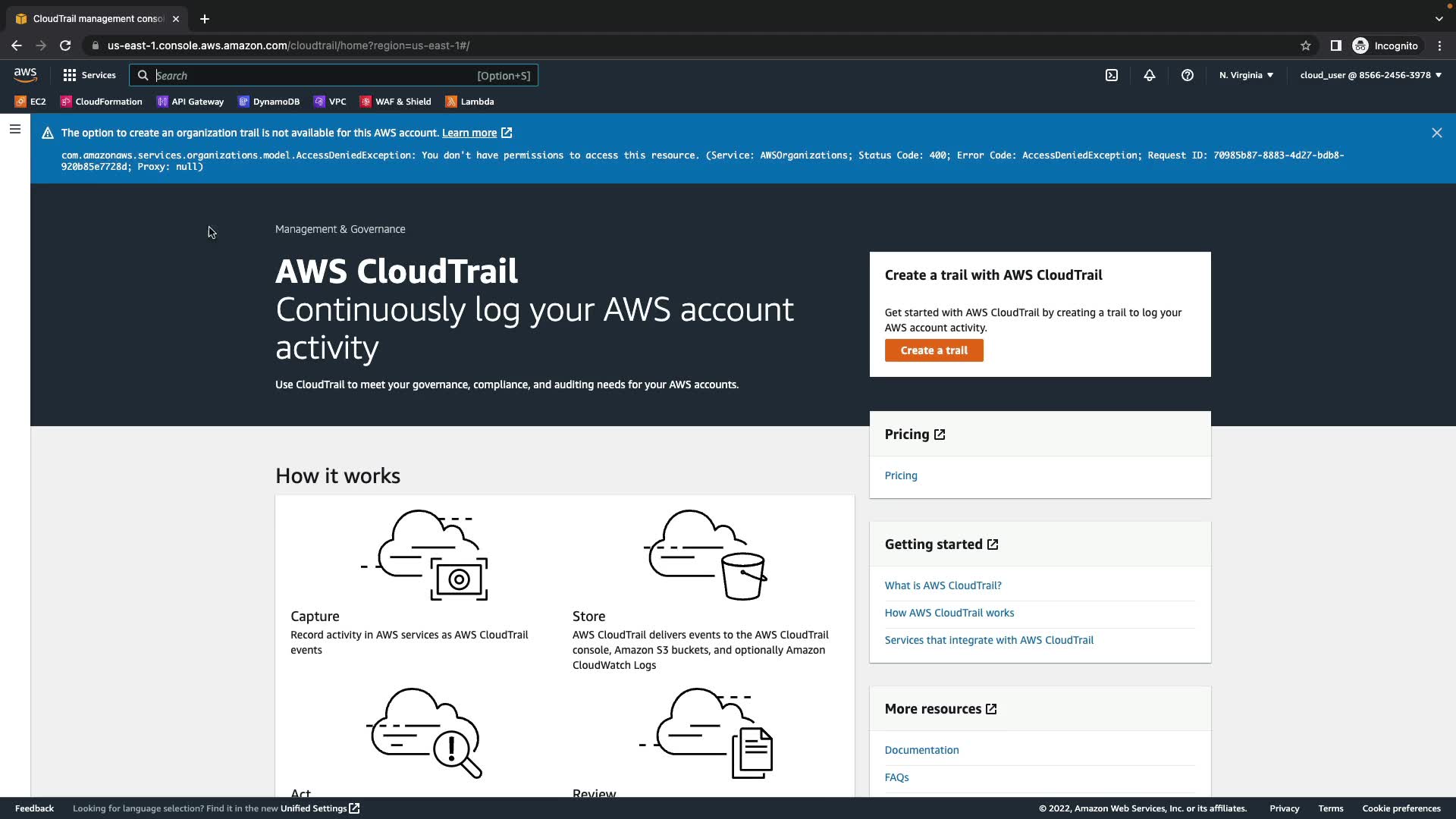Expand the browser tab list chevron
Image resolution: width=1456 pixels, height=819 pixels.
(x=1439, y=19)
